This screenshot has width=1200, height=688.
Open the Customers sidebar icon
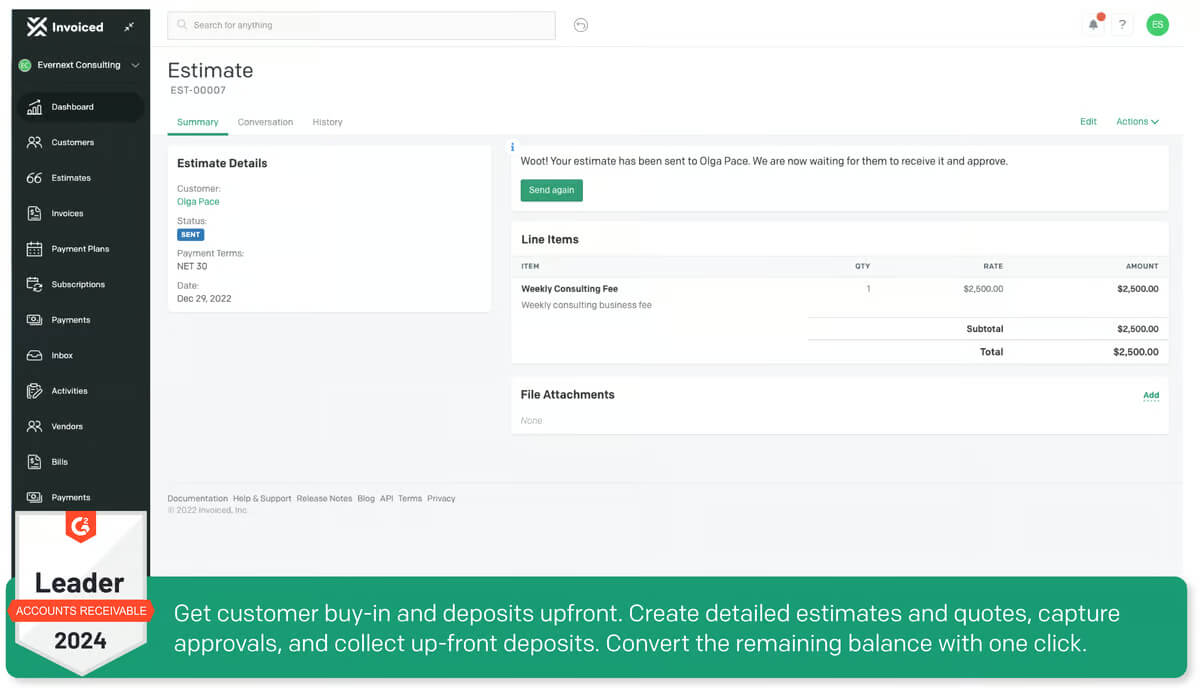tap(34, 142)
